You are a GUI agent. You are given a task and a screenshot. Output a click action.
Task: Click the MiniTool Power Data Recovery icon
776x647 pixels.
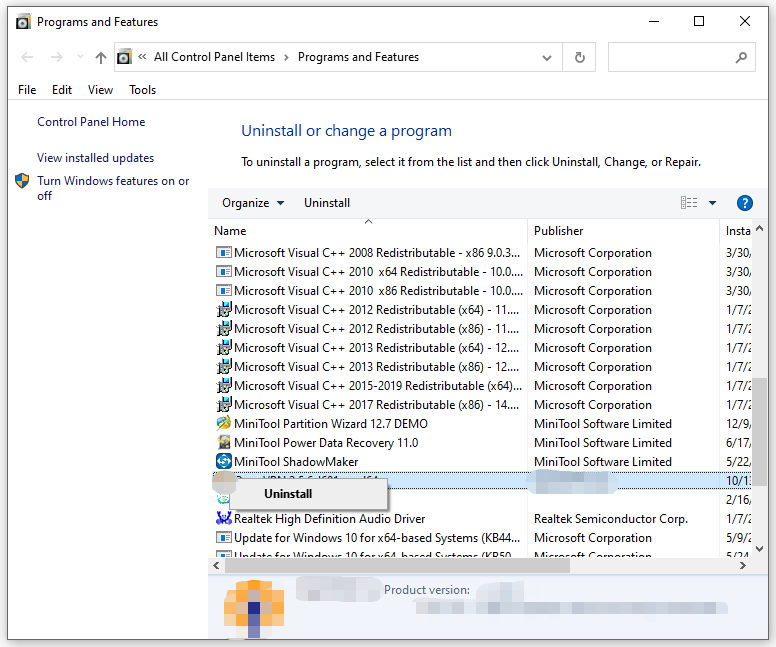[224, 442]
